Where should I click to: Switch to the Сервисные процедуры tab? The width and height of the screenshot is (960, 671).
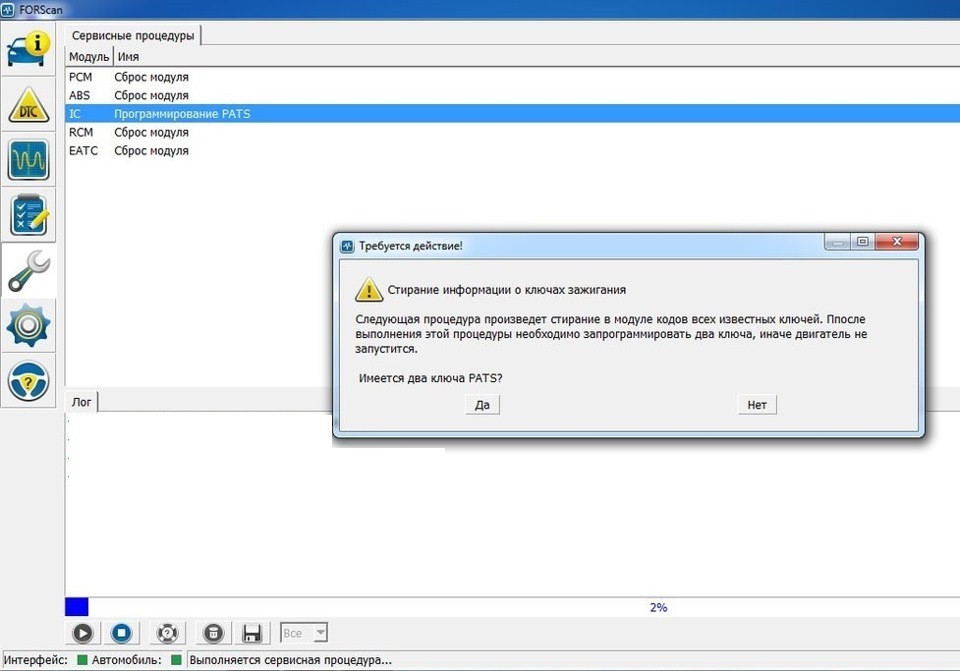tap(133, 35)
